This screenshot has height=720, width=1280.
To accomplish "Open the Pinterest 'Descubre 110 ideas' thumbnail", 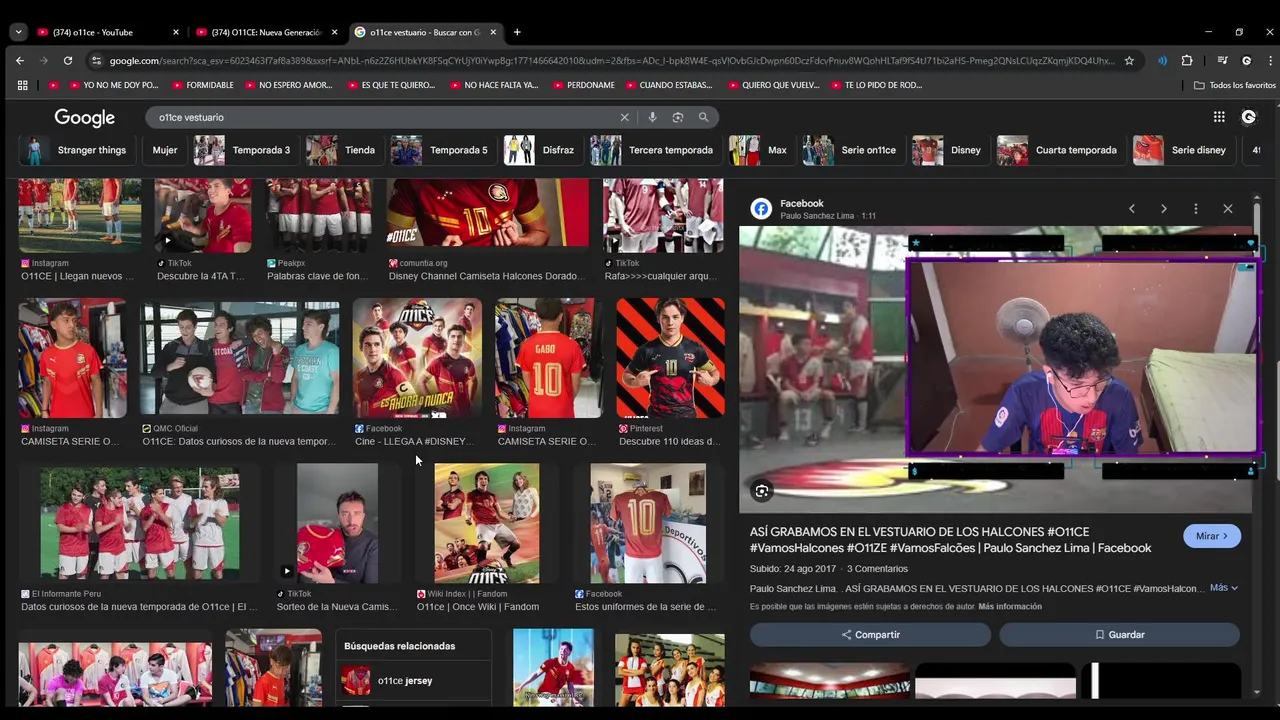I will pyautogui.click(x=670, y=358).
